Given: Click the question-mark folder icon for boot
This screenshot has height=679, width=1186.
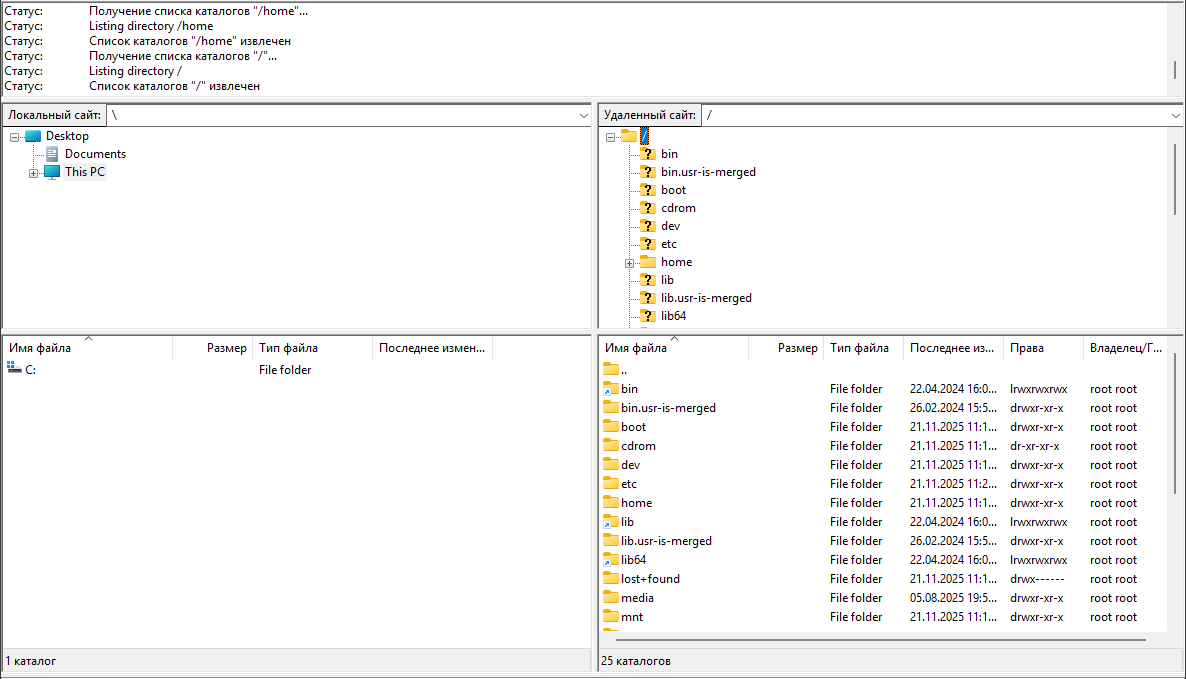Looking at the screenshot, I should tap(647, 190).
